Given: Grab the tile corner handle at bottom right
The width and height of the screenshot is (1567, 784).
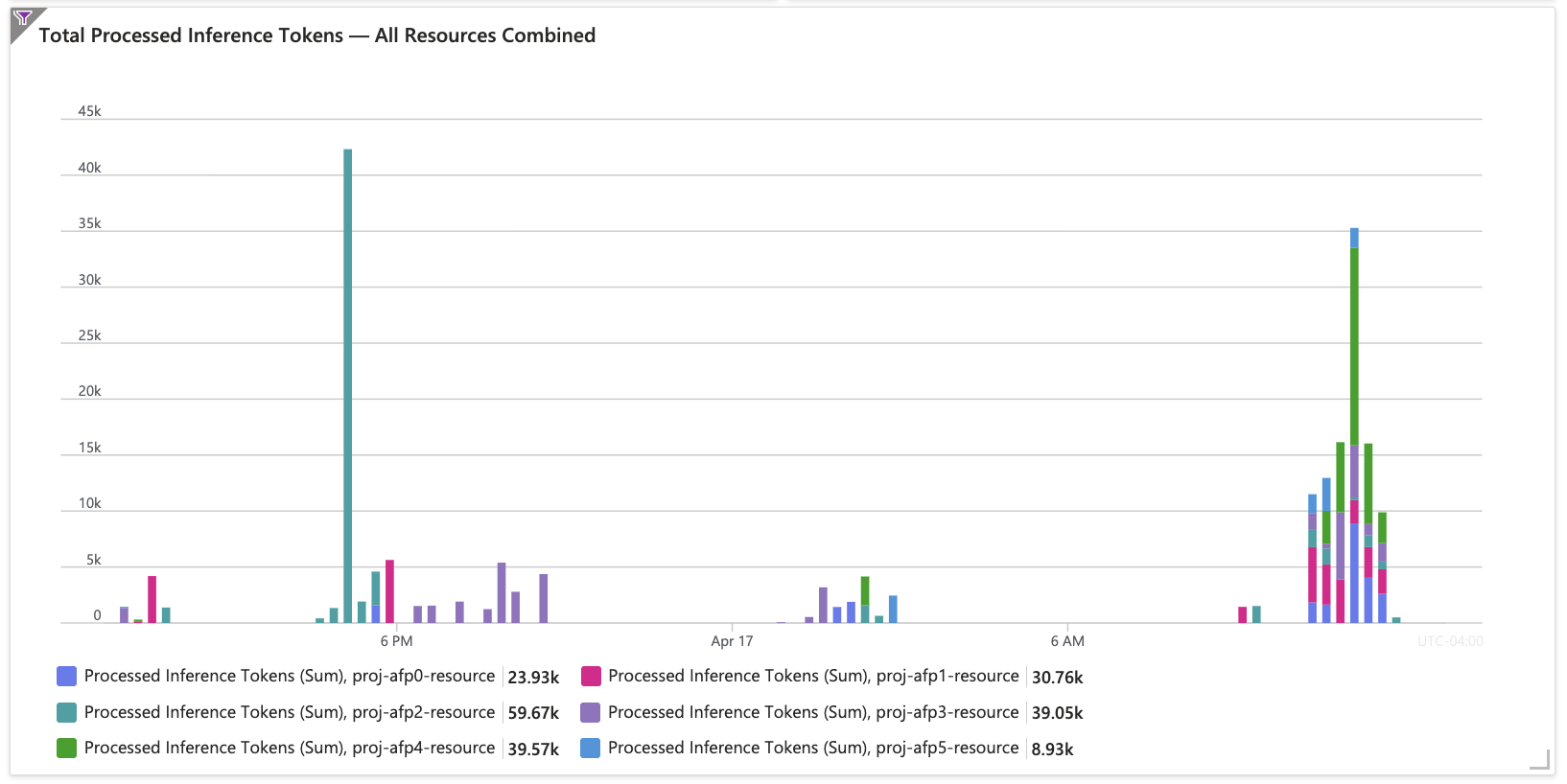Looking at the screenshot, I should [x=1539, y=759].
